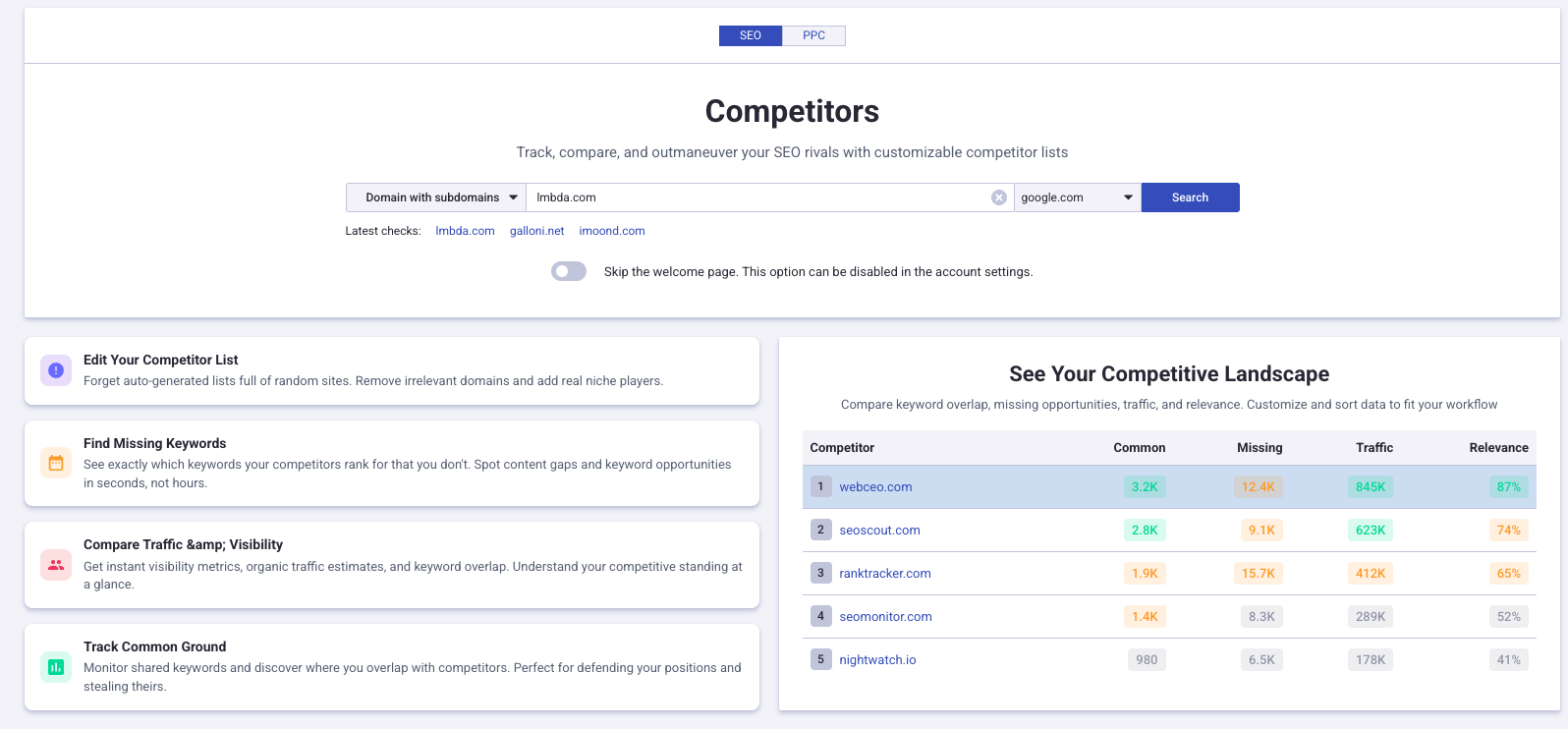This screenshot has width=1568, height=729.
Task: Open seomonitor.com competitor link
Action: (x=885, y=616)
